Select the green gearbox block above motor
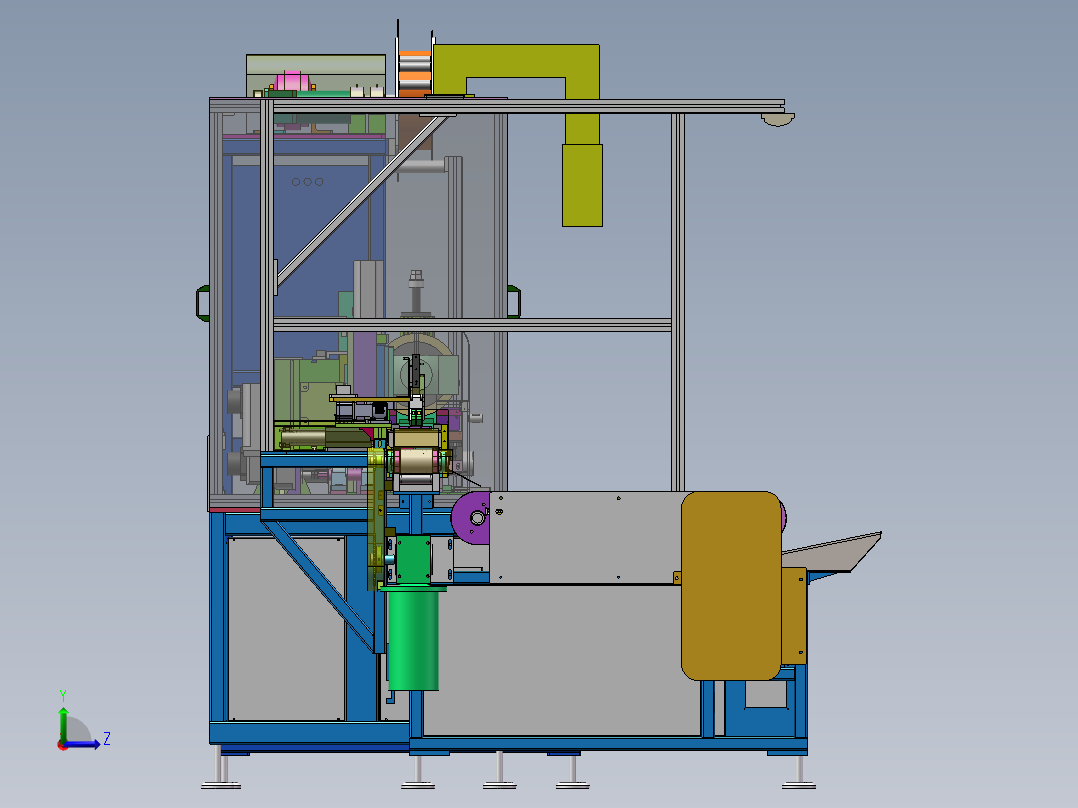Image resolution: width=1078 pixels, height=808 pixels. click(x=413, y=560)
